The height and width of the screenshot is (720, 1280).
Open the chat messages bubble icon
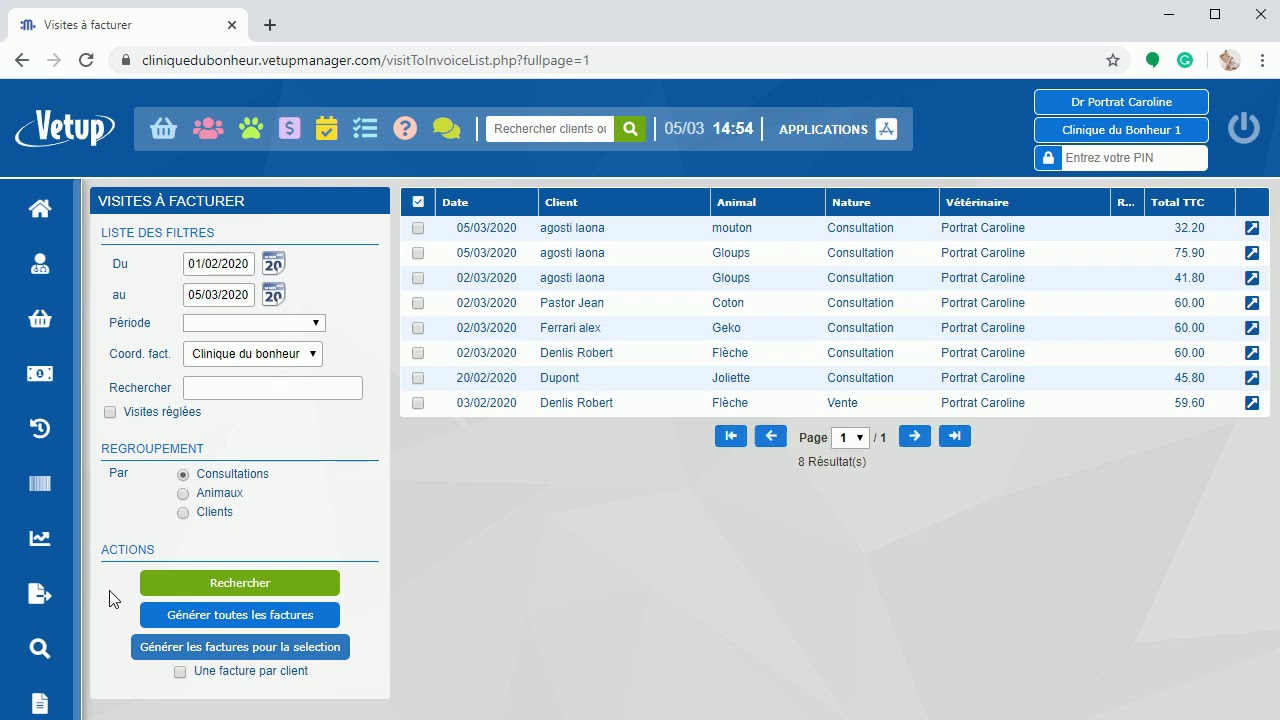coord(446,129)
